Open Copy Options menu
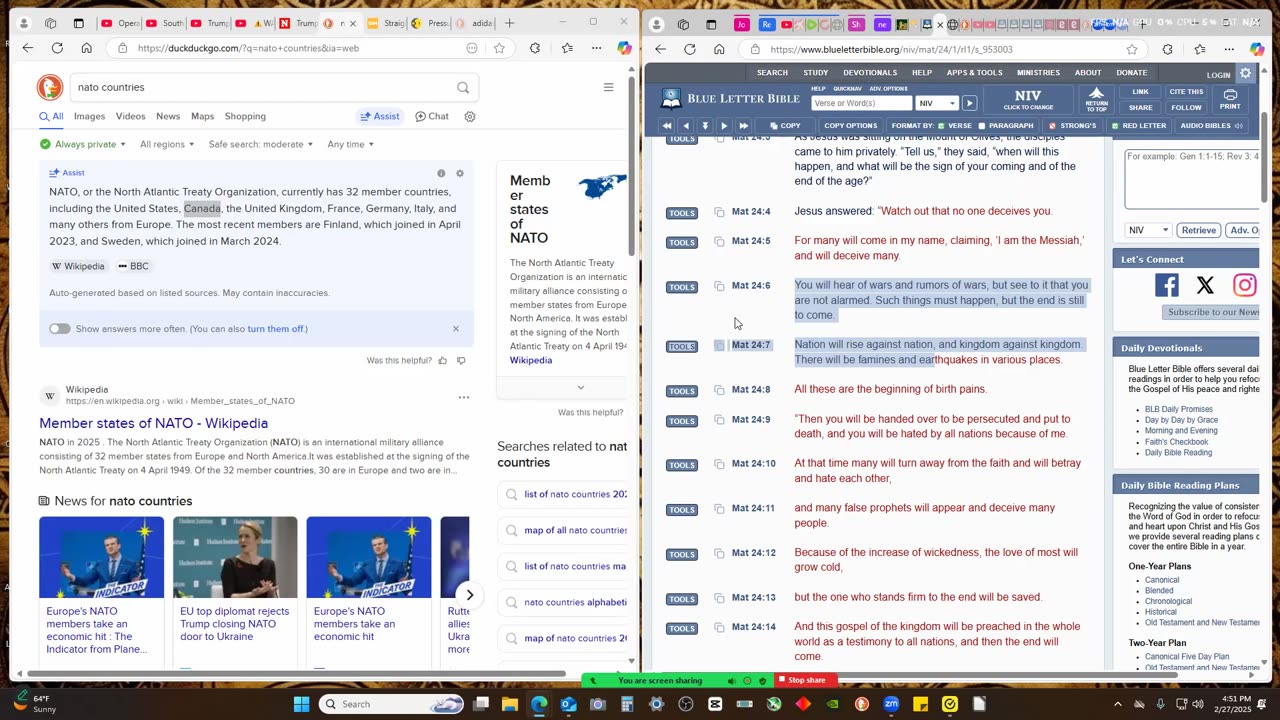Image resolution: width=1280 pixels, height=720 pixels. [850, 126]
